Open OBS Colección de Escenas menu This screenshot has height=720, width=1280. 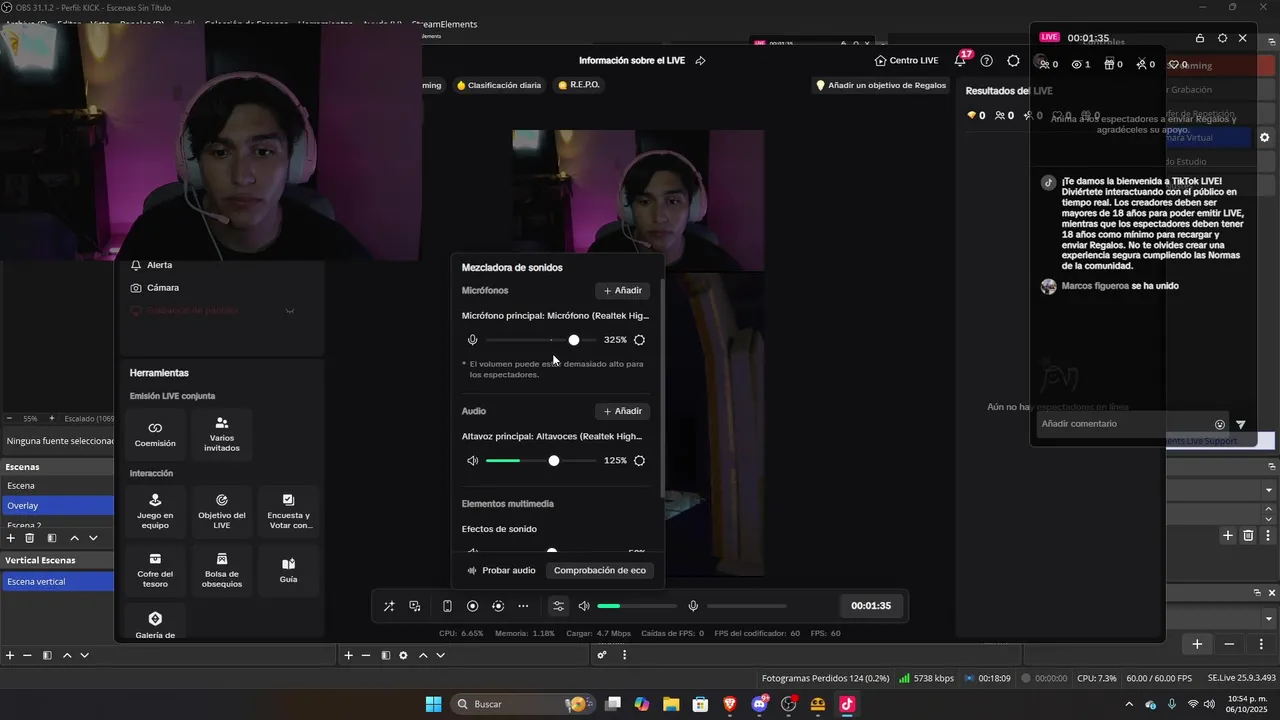[245, 24]
